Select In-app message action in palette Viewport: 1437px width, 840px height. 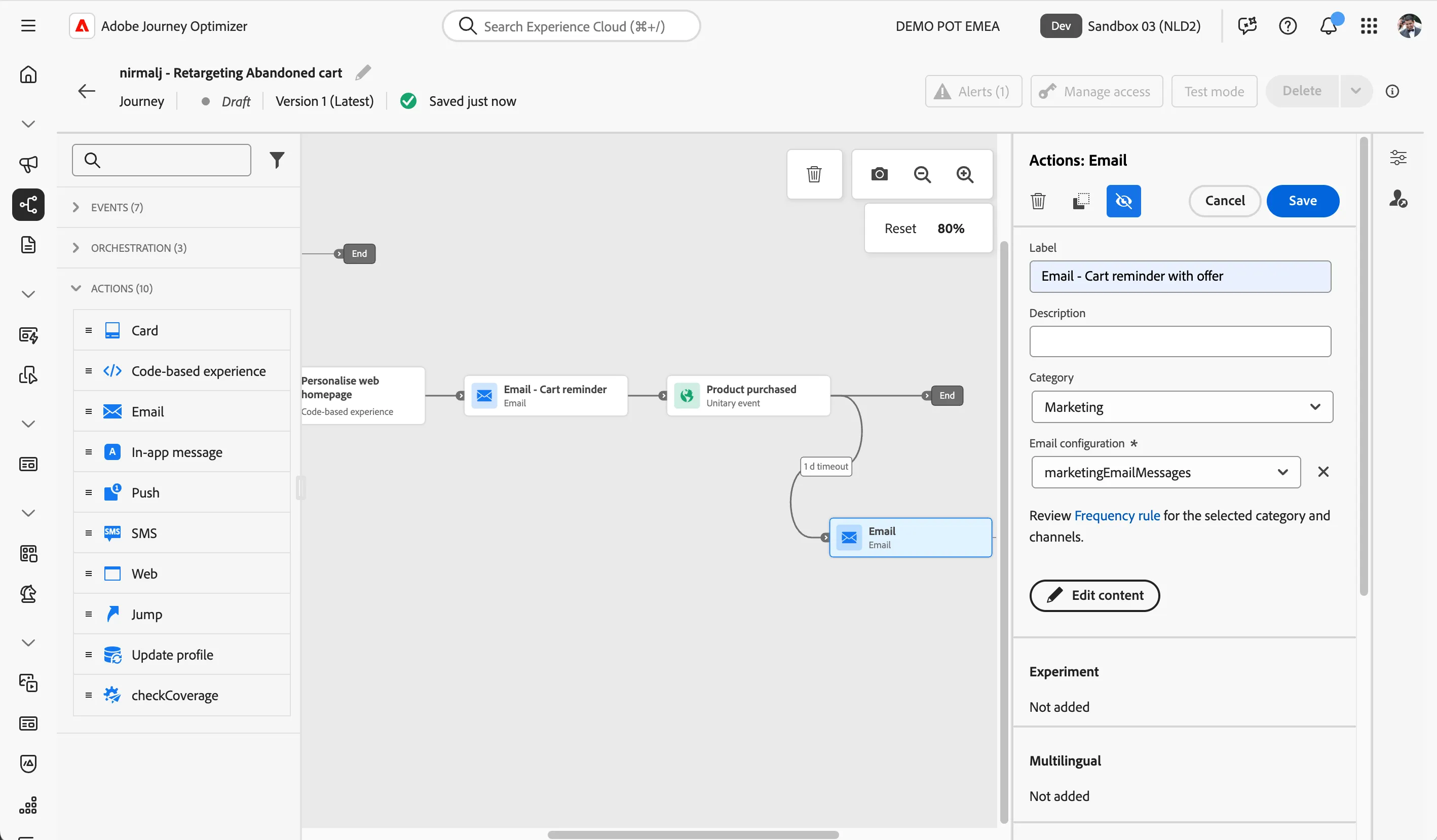181,452
